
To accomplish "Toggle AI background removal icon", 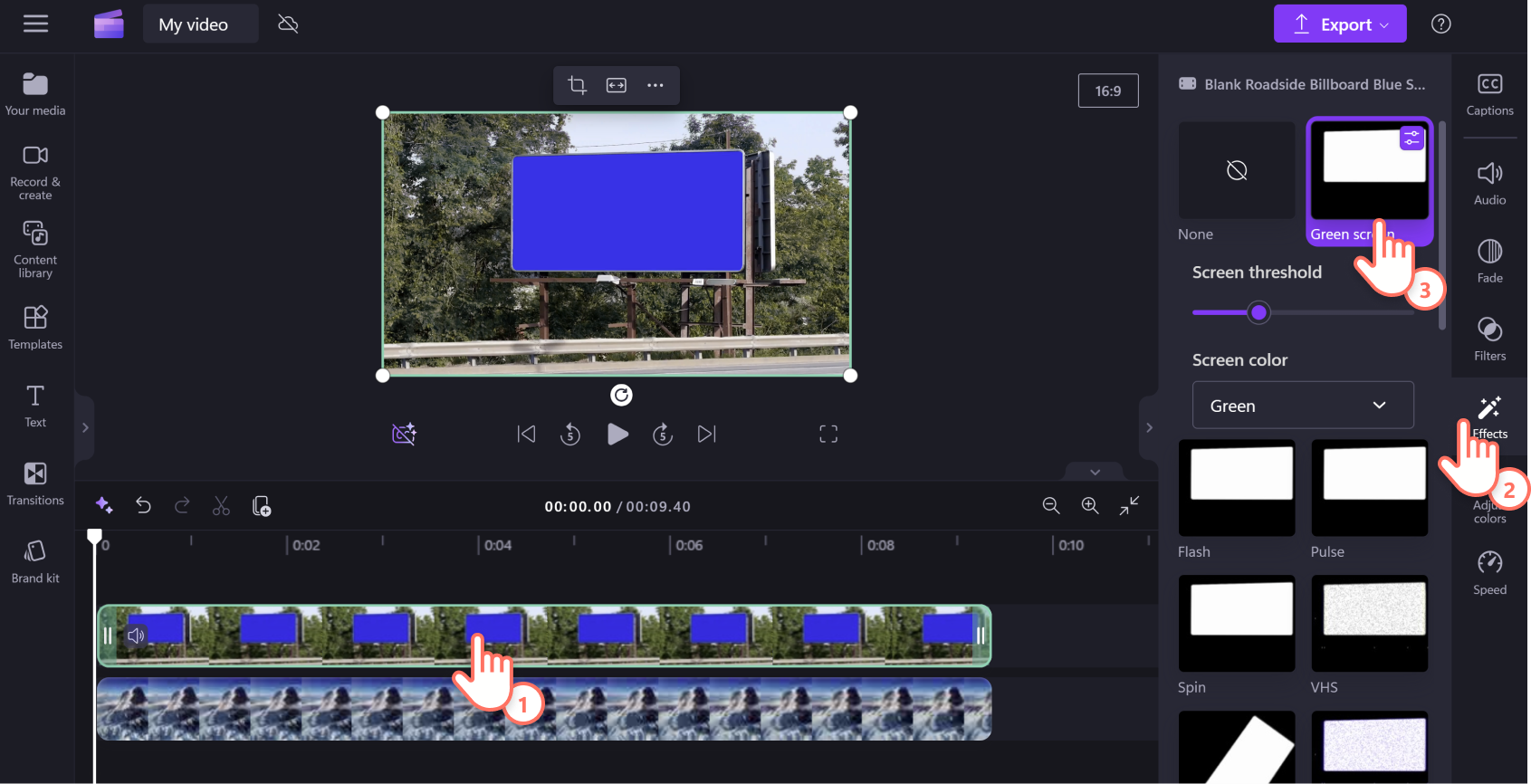I will [404, 434].
